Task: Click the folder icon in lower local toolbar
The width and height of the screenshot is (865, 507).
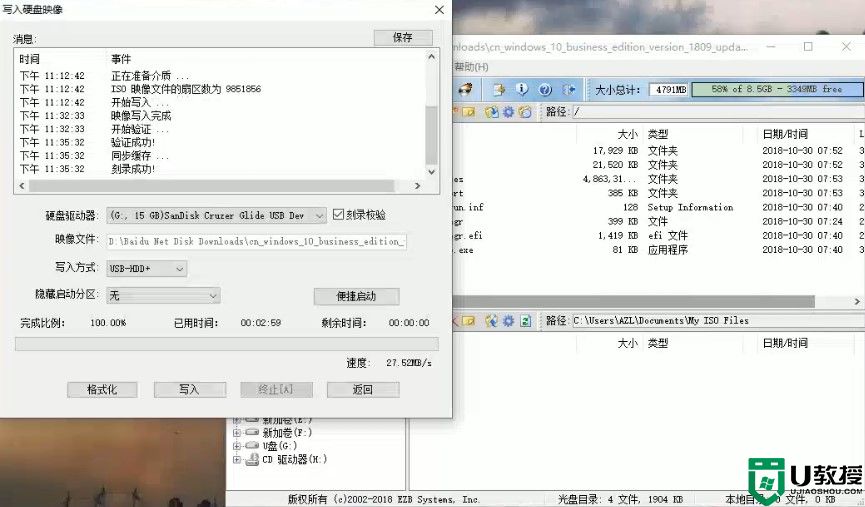Action: (x=468, y=321)
